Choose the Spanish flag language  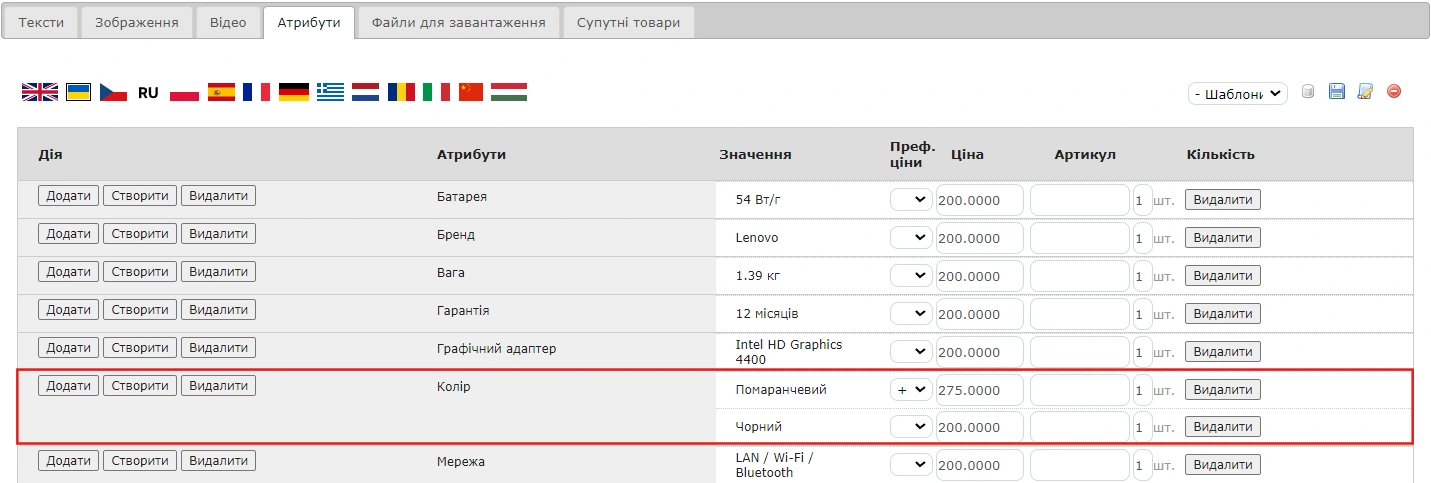click(221, 92)
